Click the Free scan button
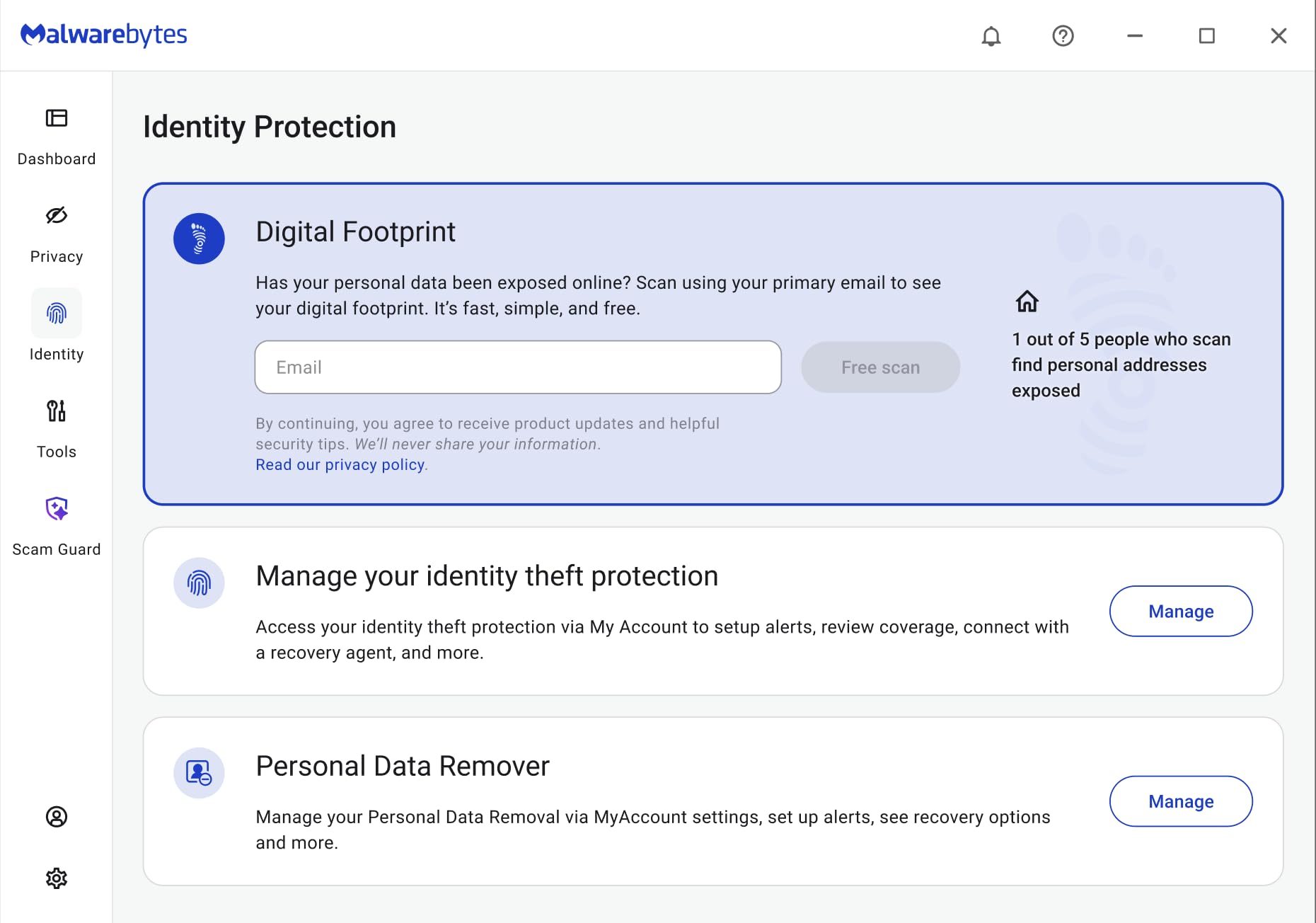This screenshot has width=1316, height=923. [x=880, y=367]
